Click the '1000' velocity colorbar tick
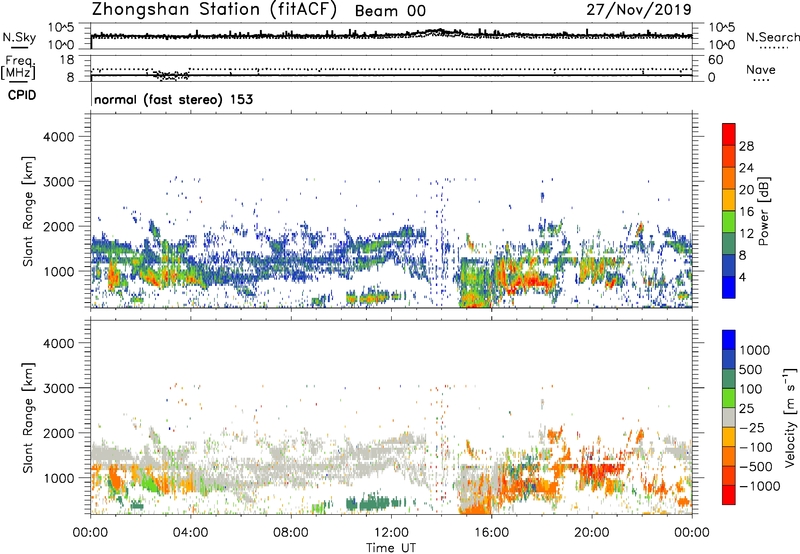800x554 pixels. [755, 350]
